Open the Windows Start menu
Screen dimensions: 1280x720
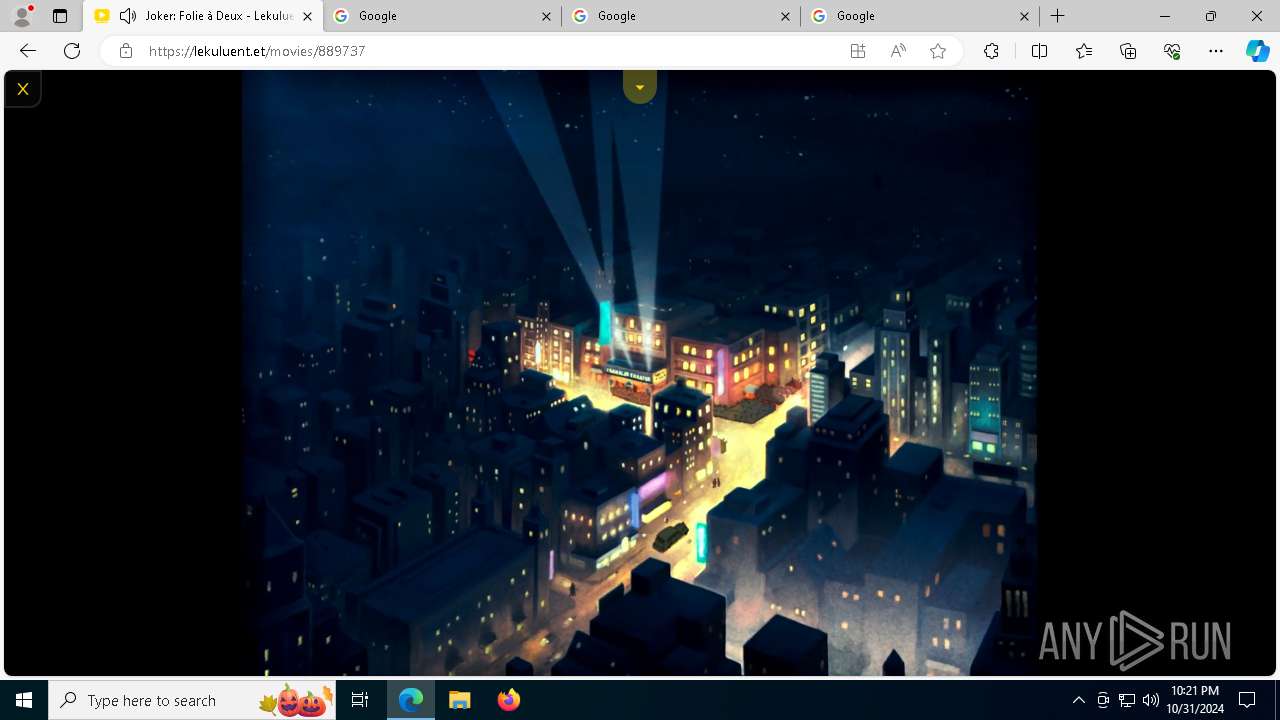(x=24, y=700)
